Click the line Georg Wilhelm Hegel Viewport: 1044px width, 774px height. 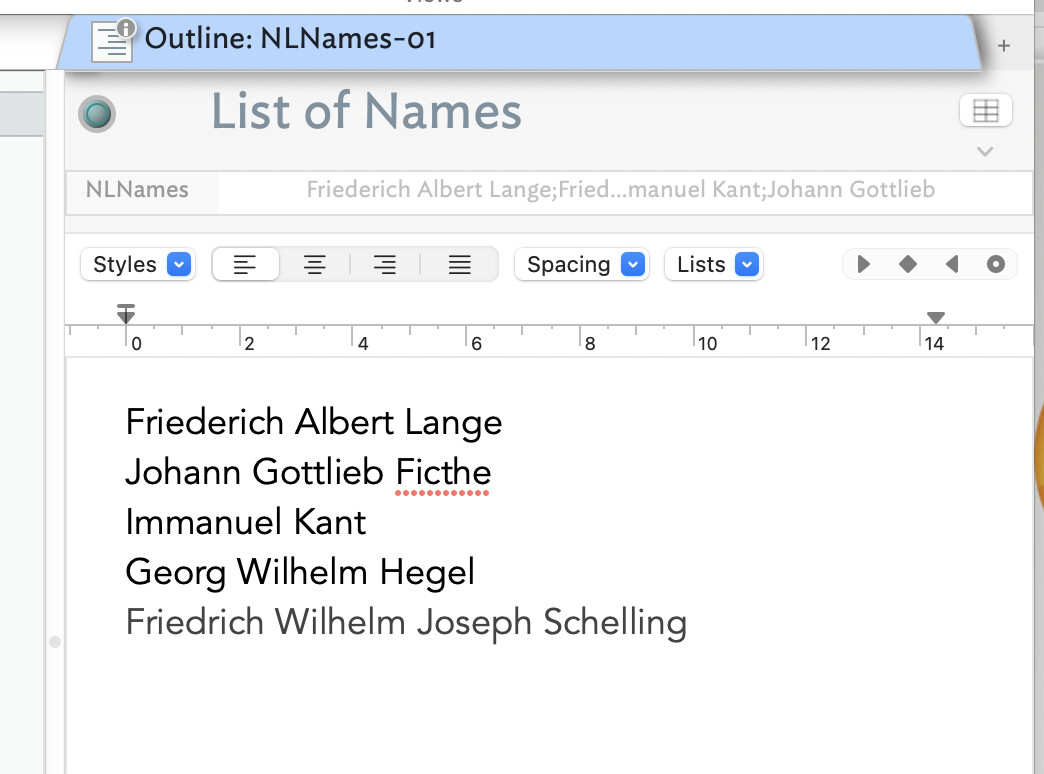pos(300,573)
